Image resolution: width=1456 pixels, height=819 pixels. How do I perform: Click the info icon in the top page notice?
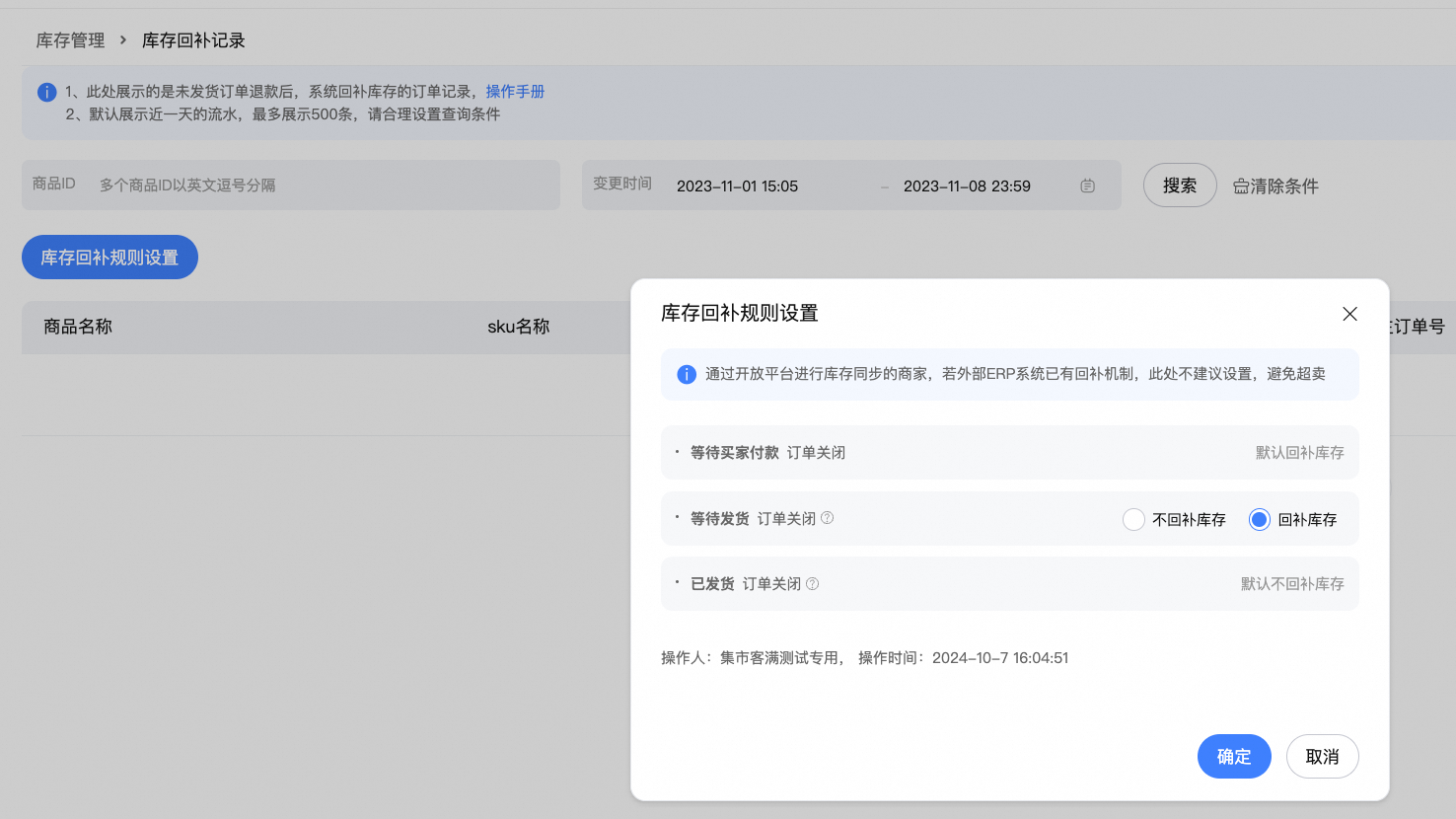46,92
